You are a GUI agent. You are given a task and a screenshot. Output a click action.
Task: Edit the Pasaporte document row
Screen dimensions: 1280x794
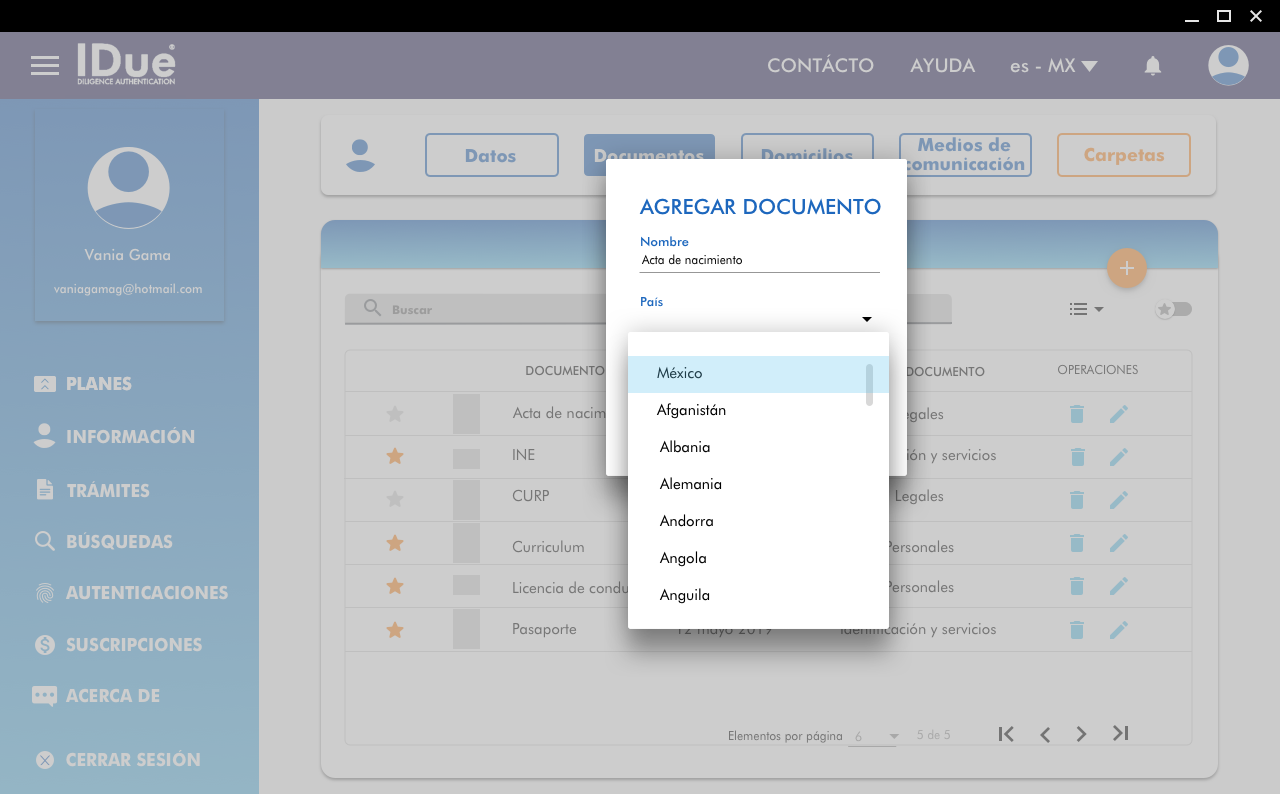(1118, 630)
